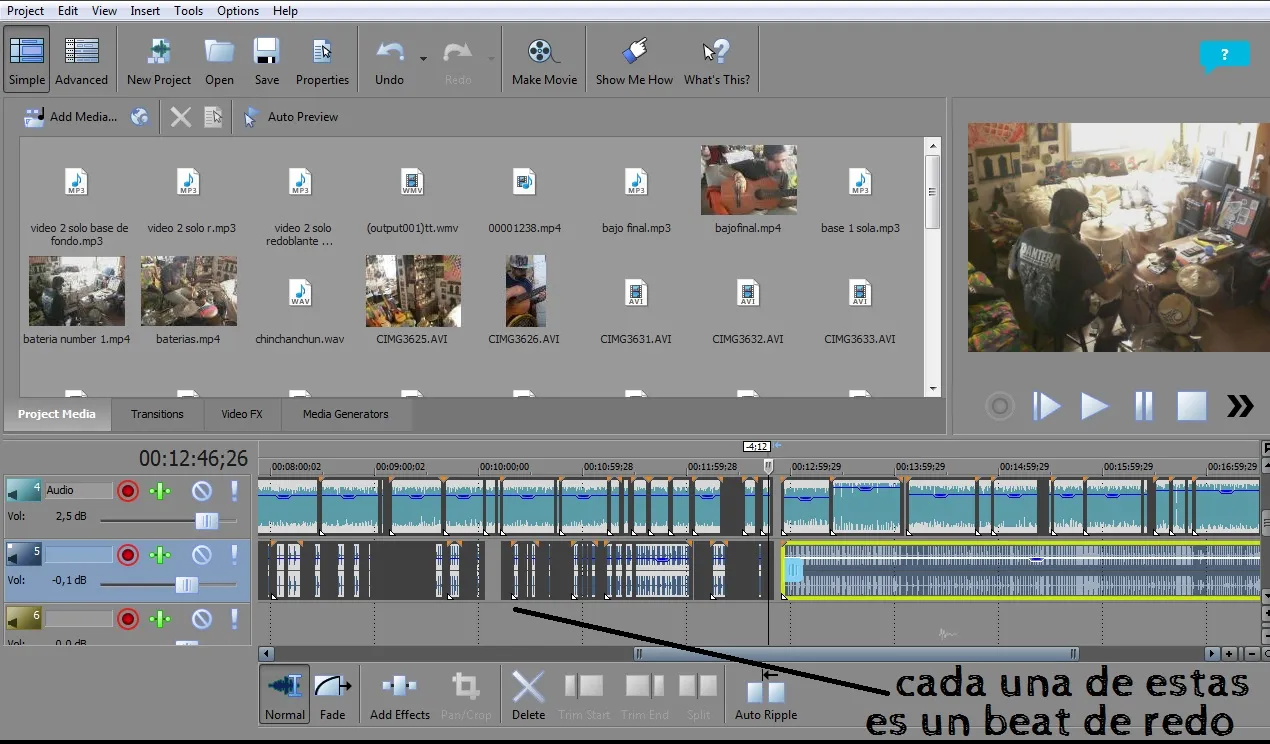Click Make Movie
Image resolution: width=1270 pixels, height=744 pixels.
pos(544,59)
